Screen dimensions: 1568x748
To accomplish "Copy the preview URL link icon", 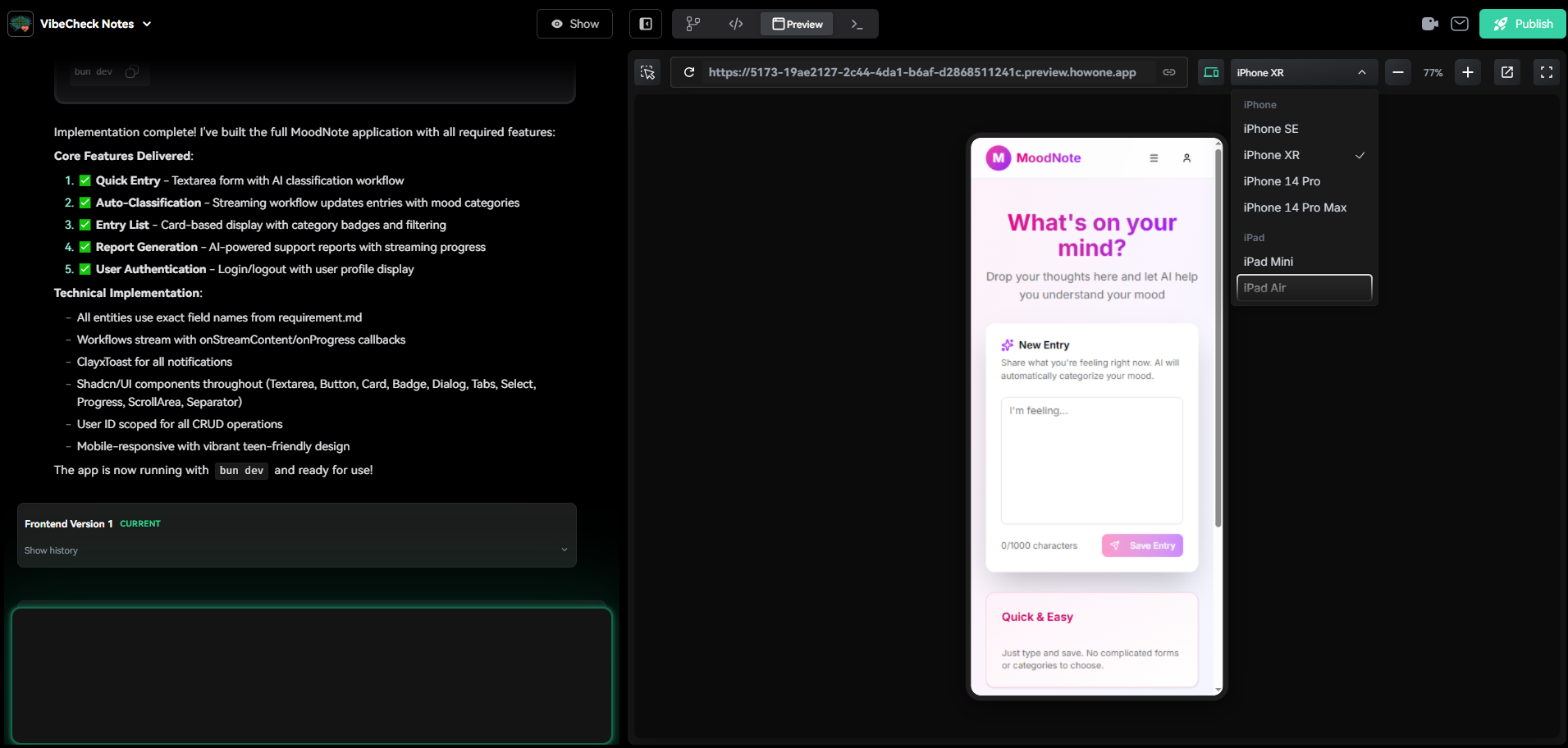I will point(1169,72).
